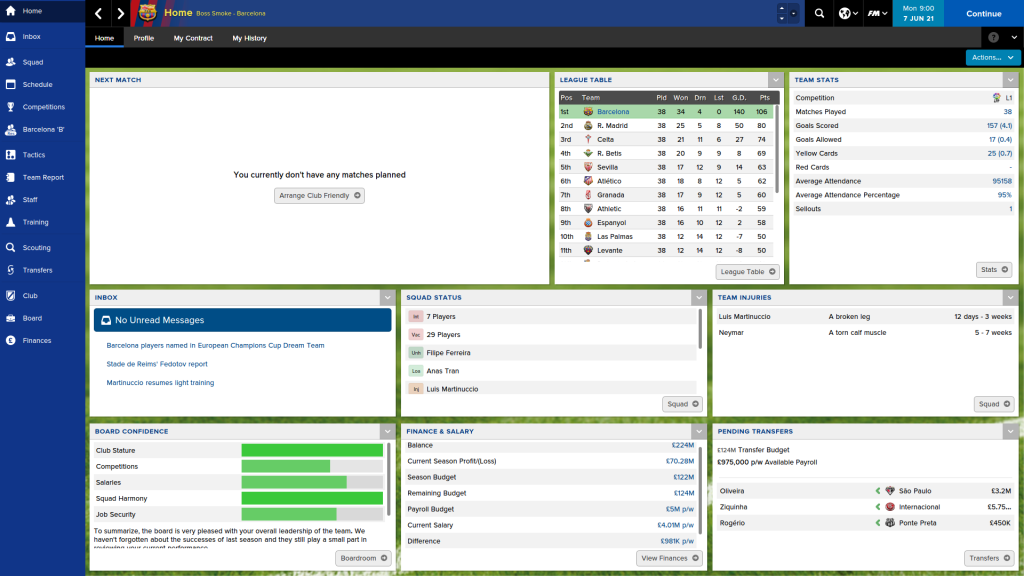This screenshot has width=1024, height=576.
Task: Read Barcelona players named Dream Team message
Action: tap(216, 345)
